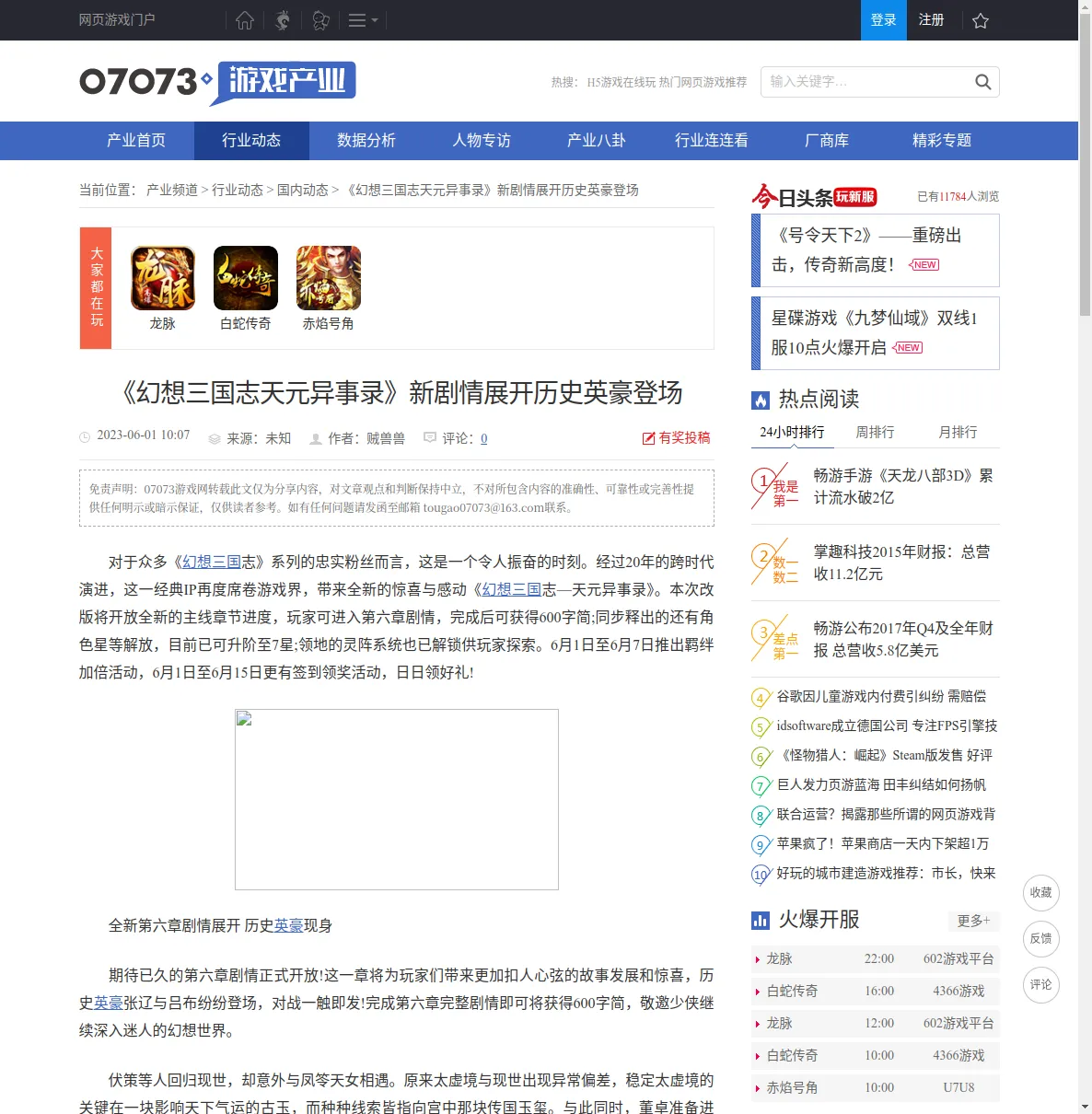Image resolution: width=1092 pixels, height=1114 pixels.
Task: Click the broken article image placeholder
Action: 397,799
